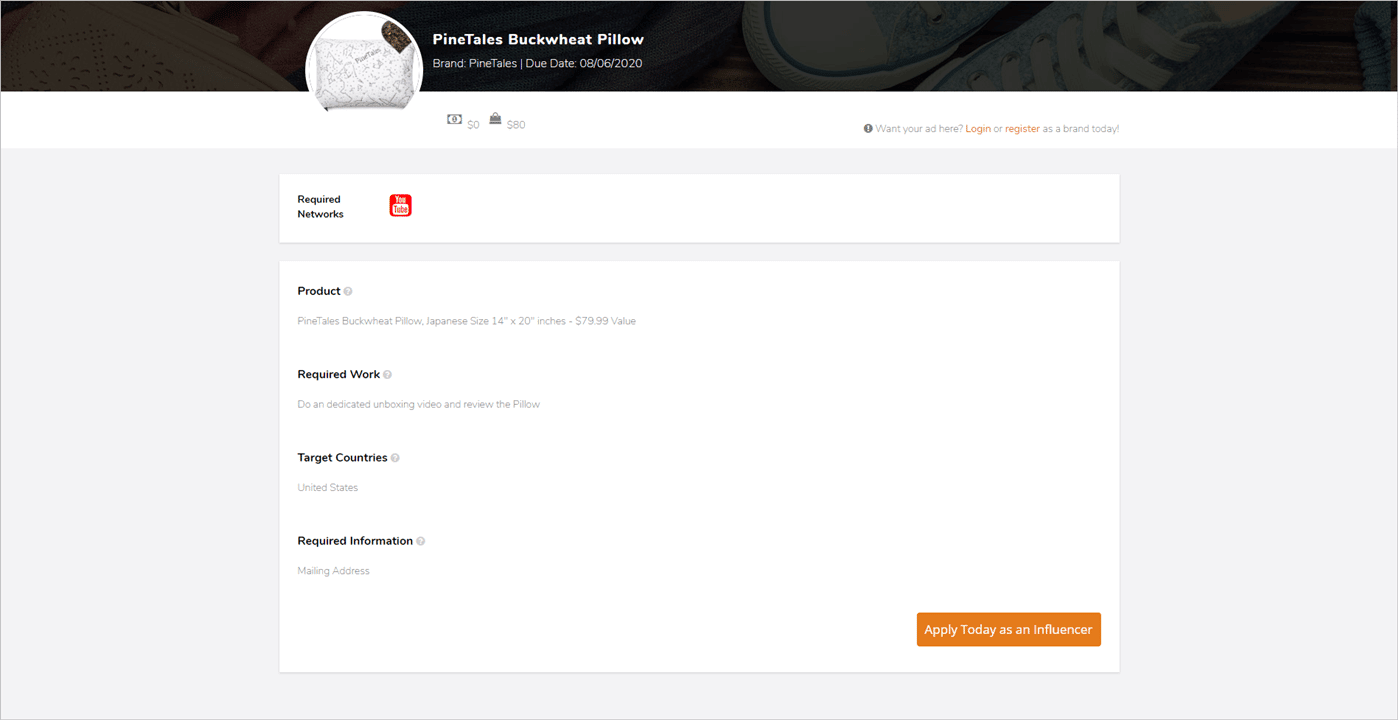1398x720 pixels.
Task: Click the Target Countries heading
Action: tap(342, 457)
